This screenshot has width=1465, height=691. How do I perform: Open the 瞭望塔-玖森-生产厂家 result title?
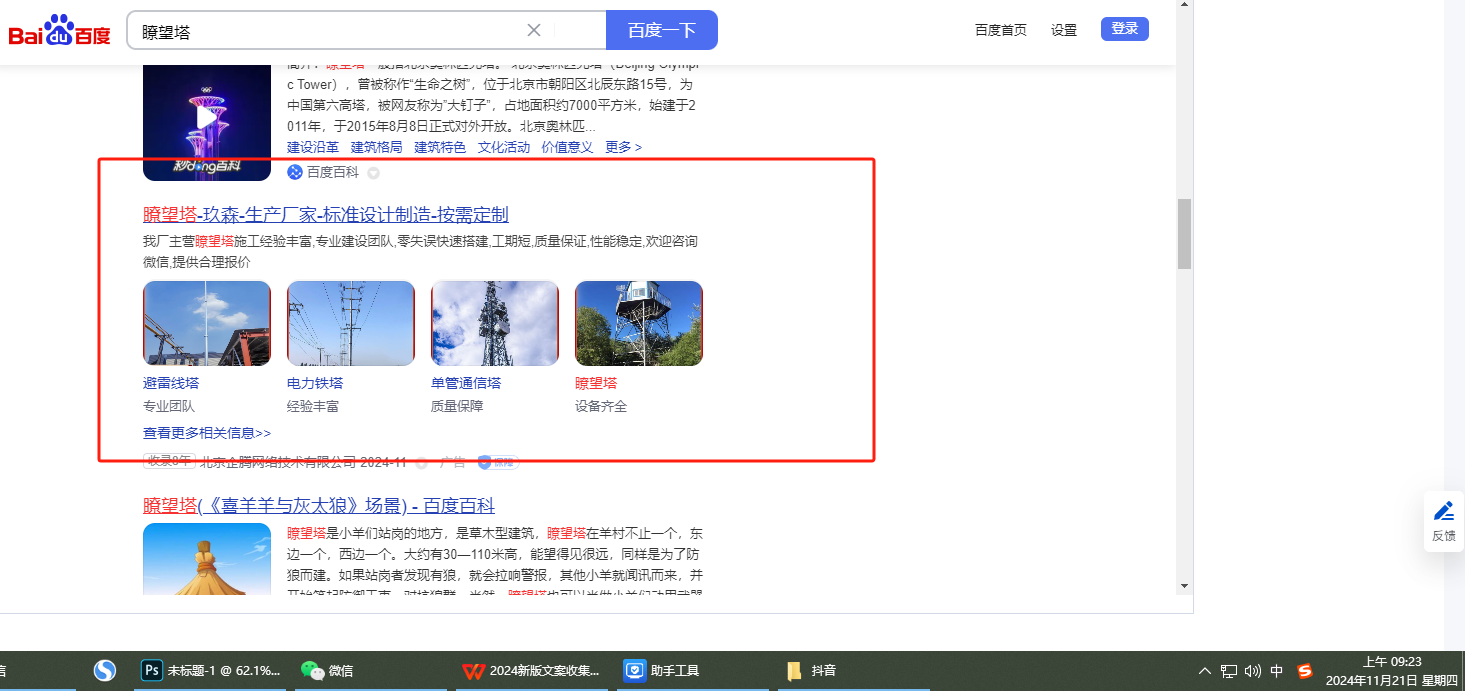pos(326,214)
